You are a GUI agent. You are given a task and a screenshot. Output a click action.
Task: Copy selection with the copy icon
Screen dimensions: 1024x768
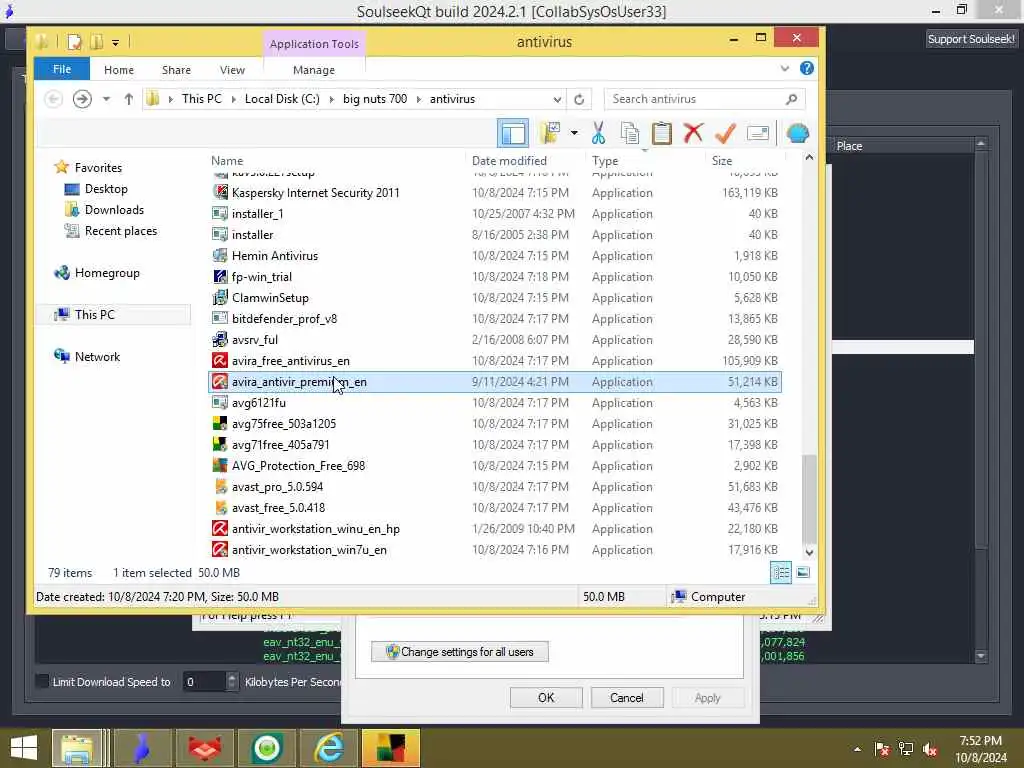pos(630,133)
